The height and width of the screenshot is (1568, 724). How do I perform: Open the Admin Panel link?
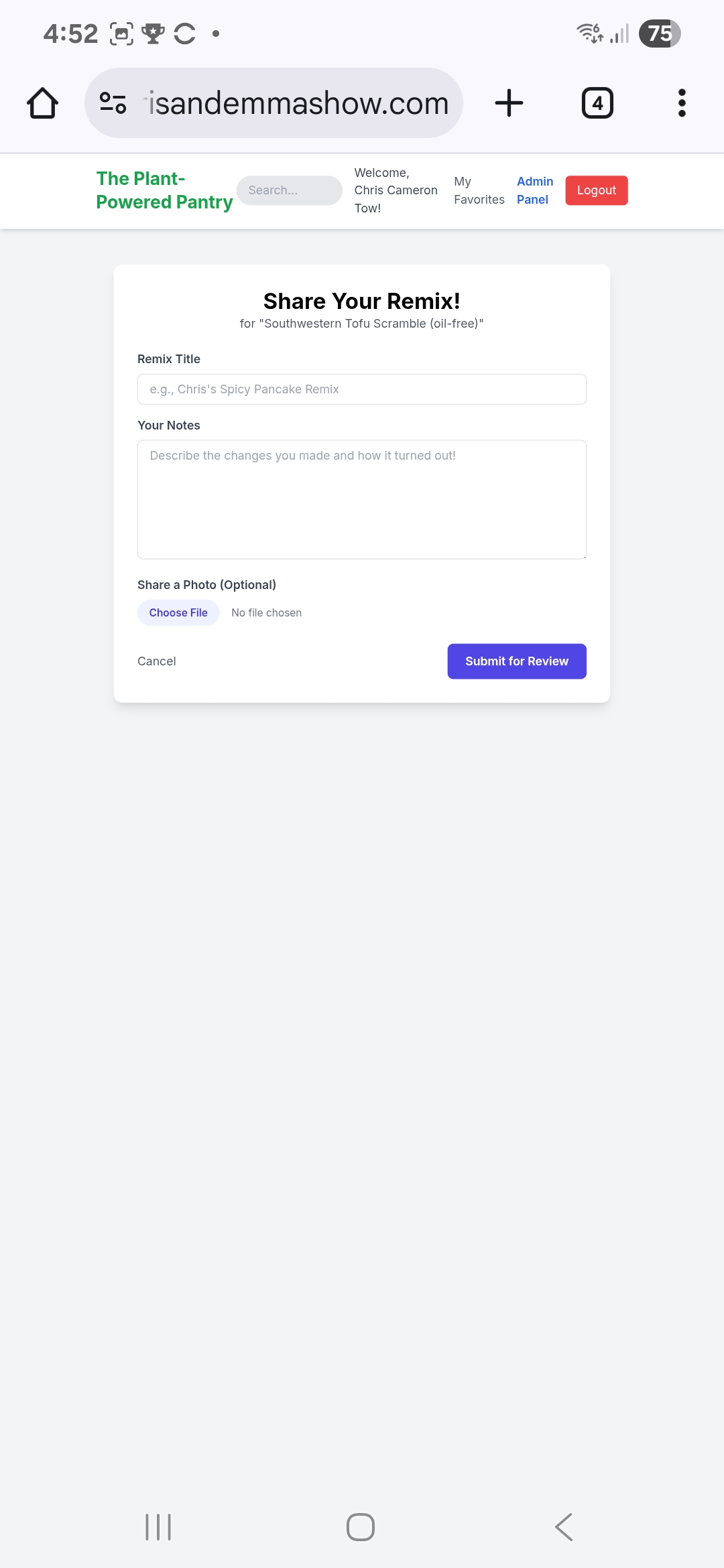[x=534, y=190]
